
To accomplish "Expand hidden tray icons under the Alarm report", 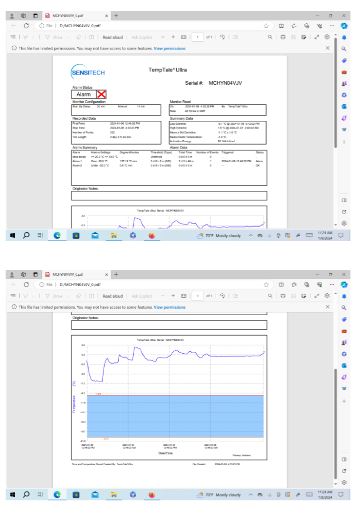I will point(250,235).
